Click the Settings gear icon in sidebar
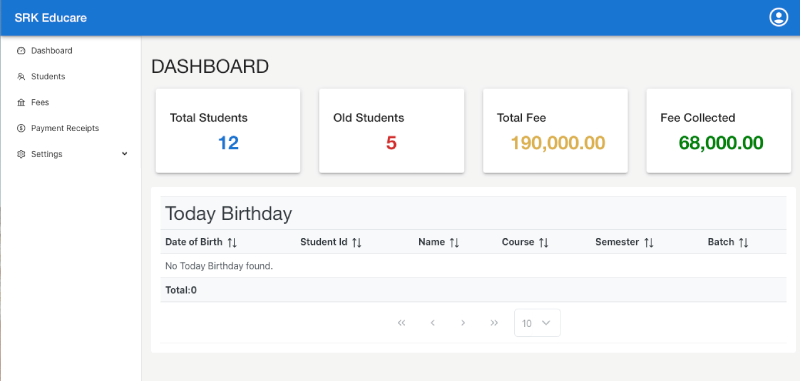Viewport: 800px width, 381px height. 21,154
